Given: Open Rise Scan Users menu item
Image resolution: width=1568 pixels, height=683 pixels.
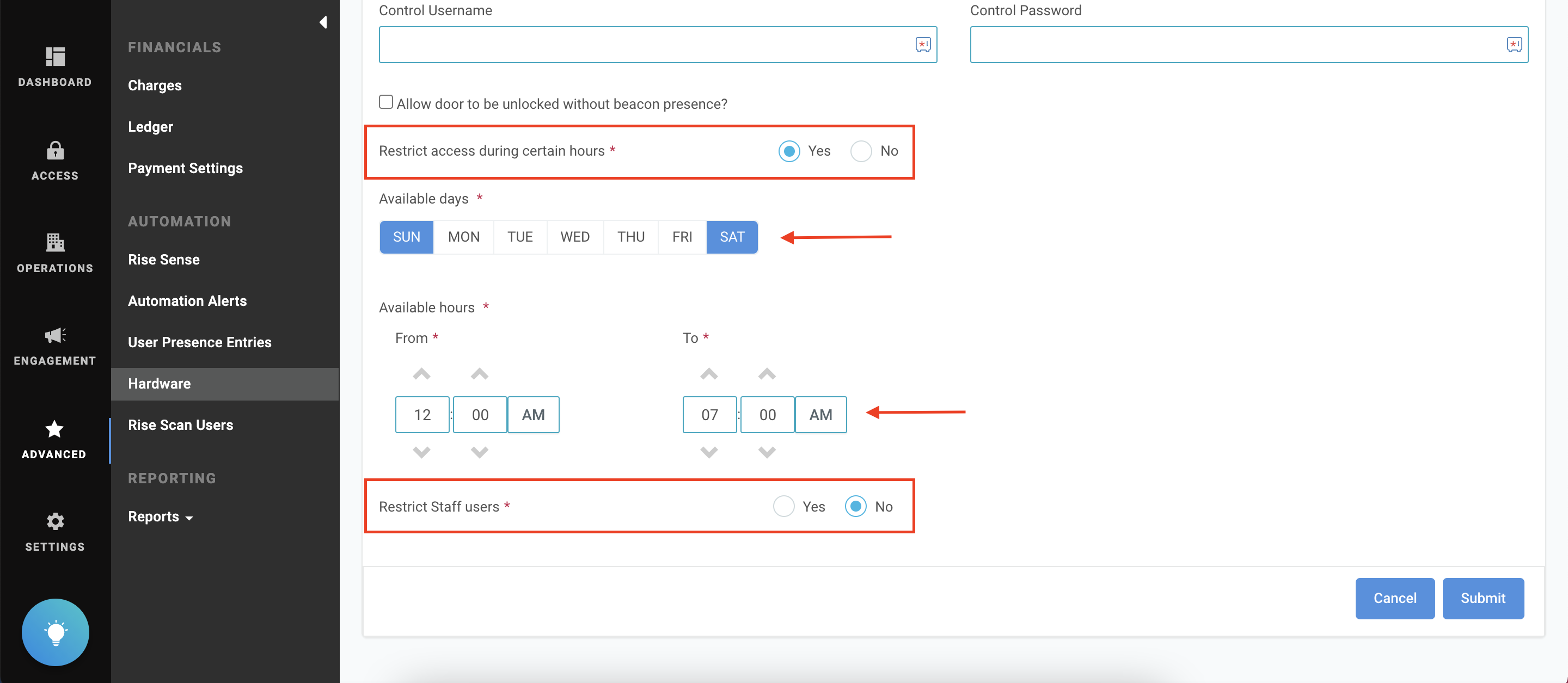Looking at the screenshot, I should (180, 424).
